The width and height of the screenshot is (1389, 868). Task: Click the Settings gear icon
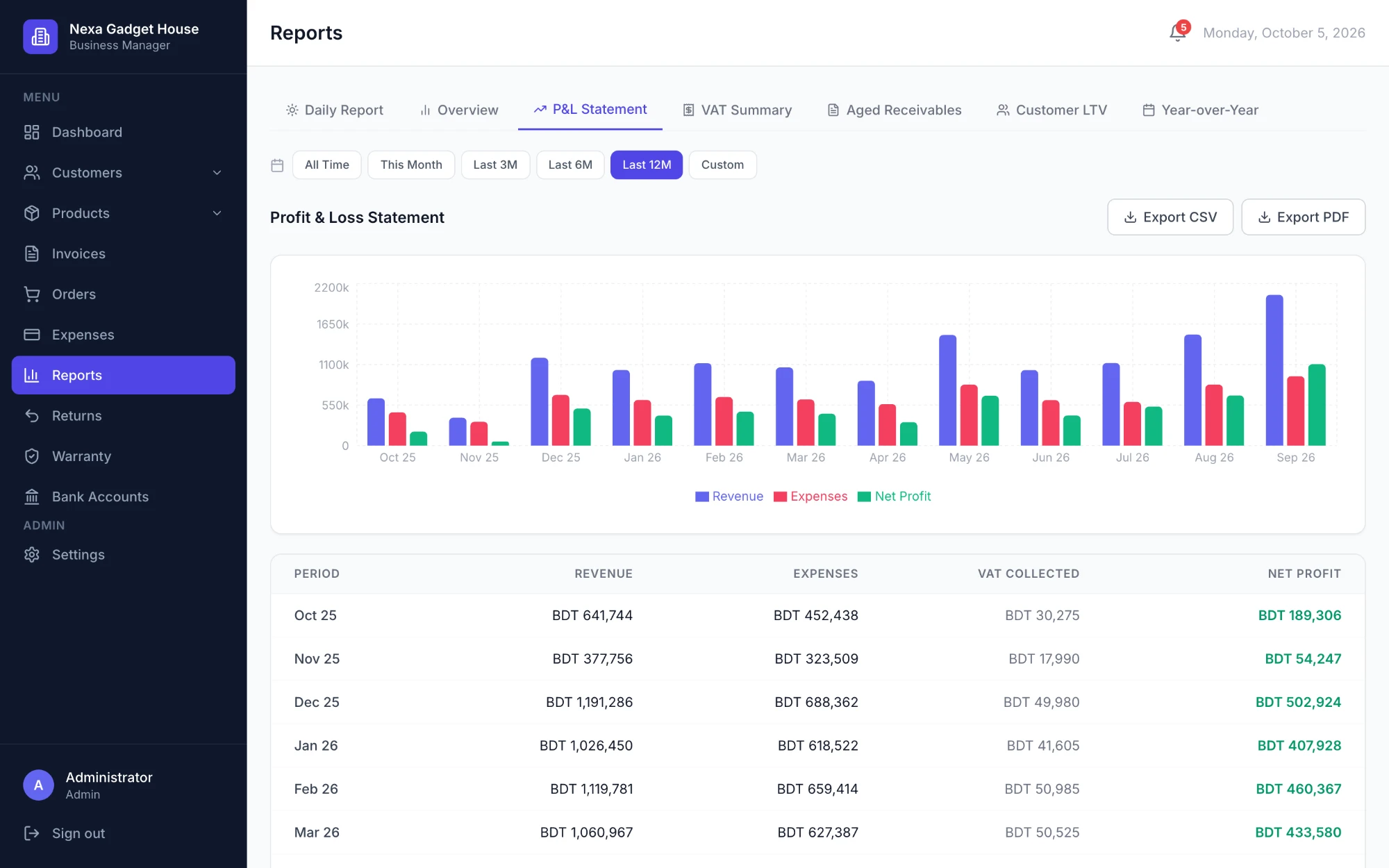pos(32,555)
